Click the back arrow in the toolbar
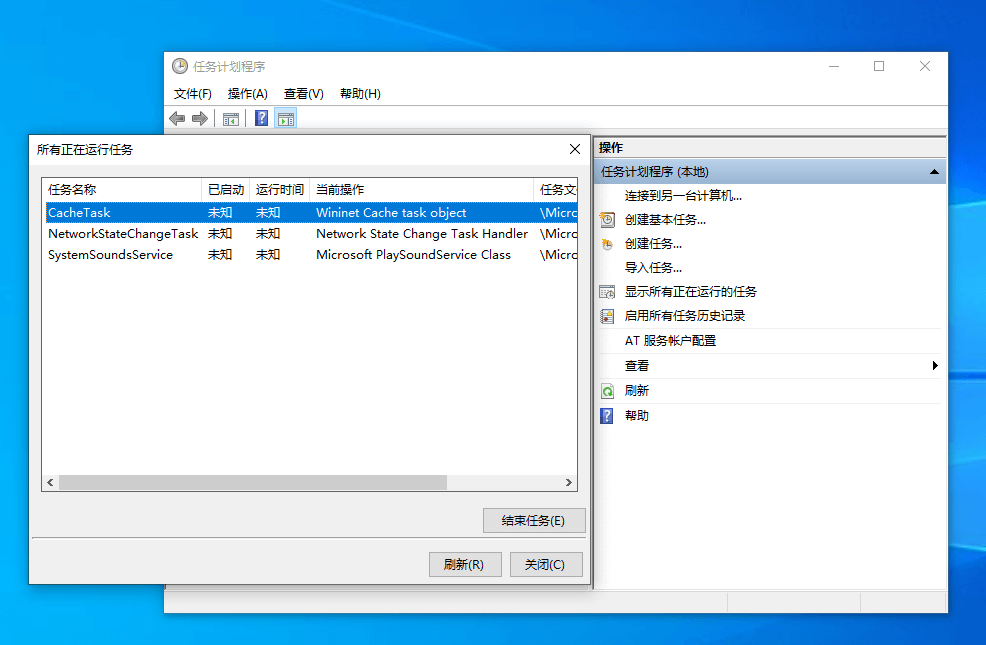 (177, 119)
